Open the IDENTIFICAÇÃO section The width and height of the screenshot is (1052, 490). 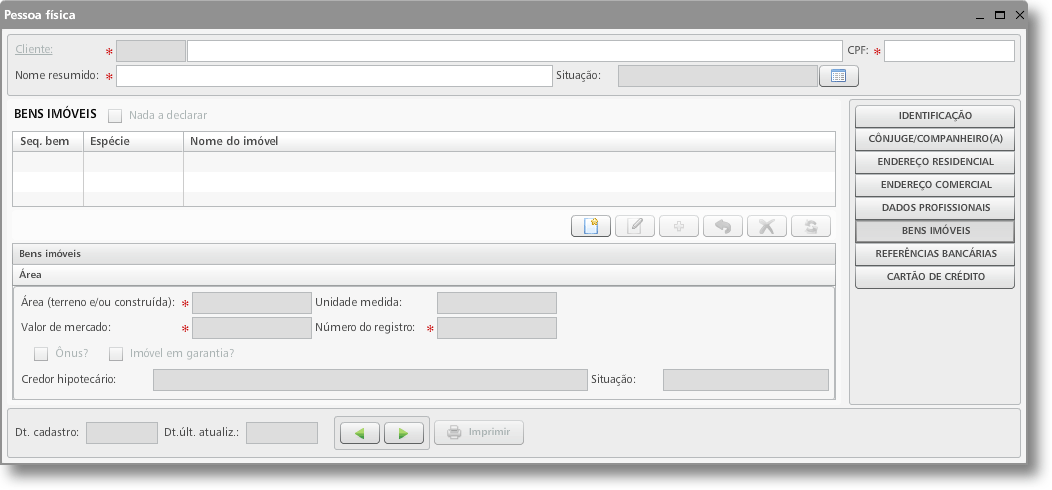click(x=935, y=116)
